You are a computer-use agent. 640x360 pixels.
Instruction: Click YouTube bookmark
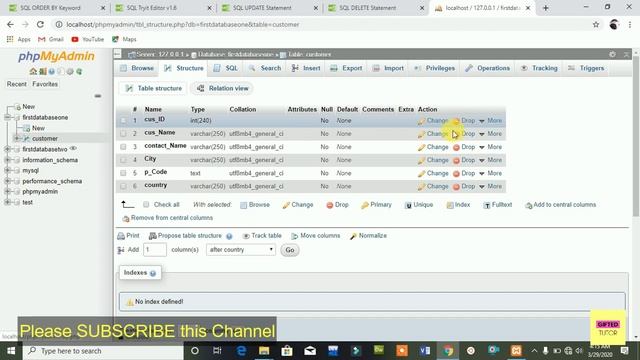click(87, 39)
